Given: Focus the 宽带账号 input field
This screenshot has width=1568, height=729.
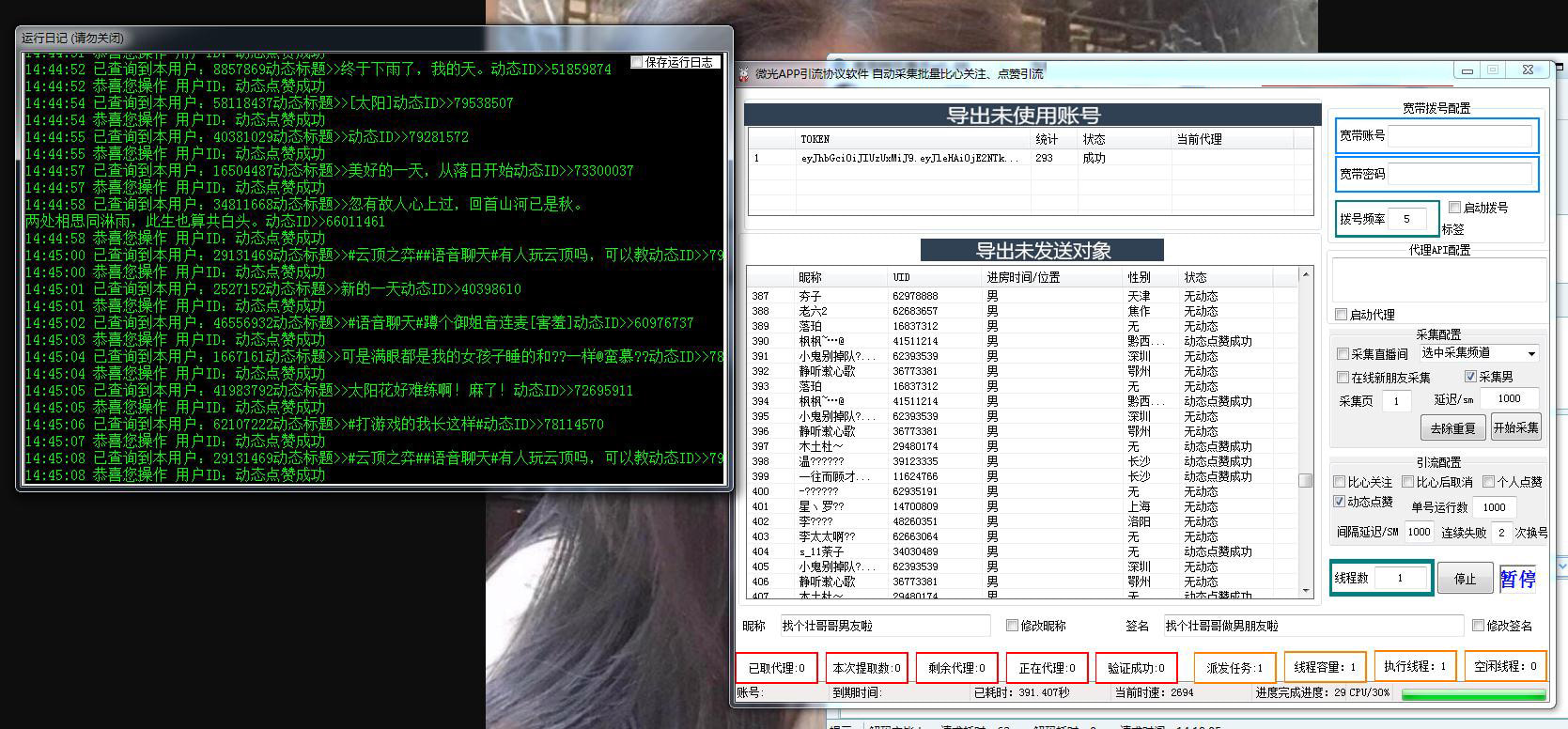Looking at the screenshot, I should pos(1459,136).
